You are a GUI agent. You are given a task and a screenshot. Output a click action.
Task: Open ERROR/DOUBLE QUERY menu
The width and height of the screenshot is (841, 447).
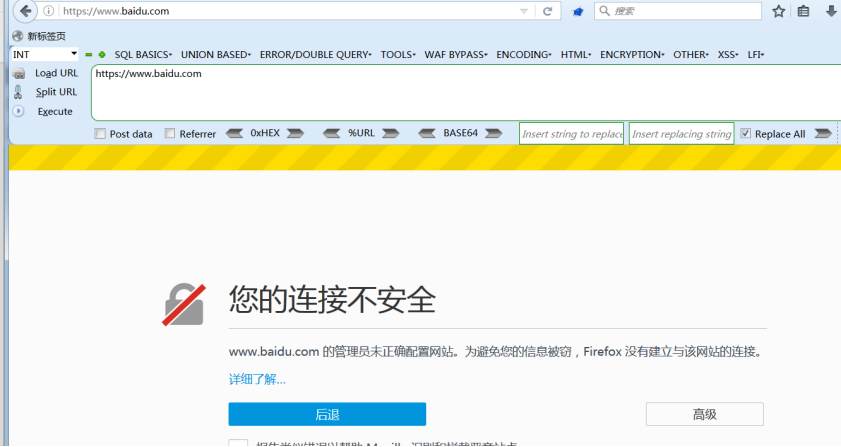[x=315, y=55]
